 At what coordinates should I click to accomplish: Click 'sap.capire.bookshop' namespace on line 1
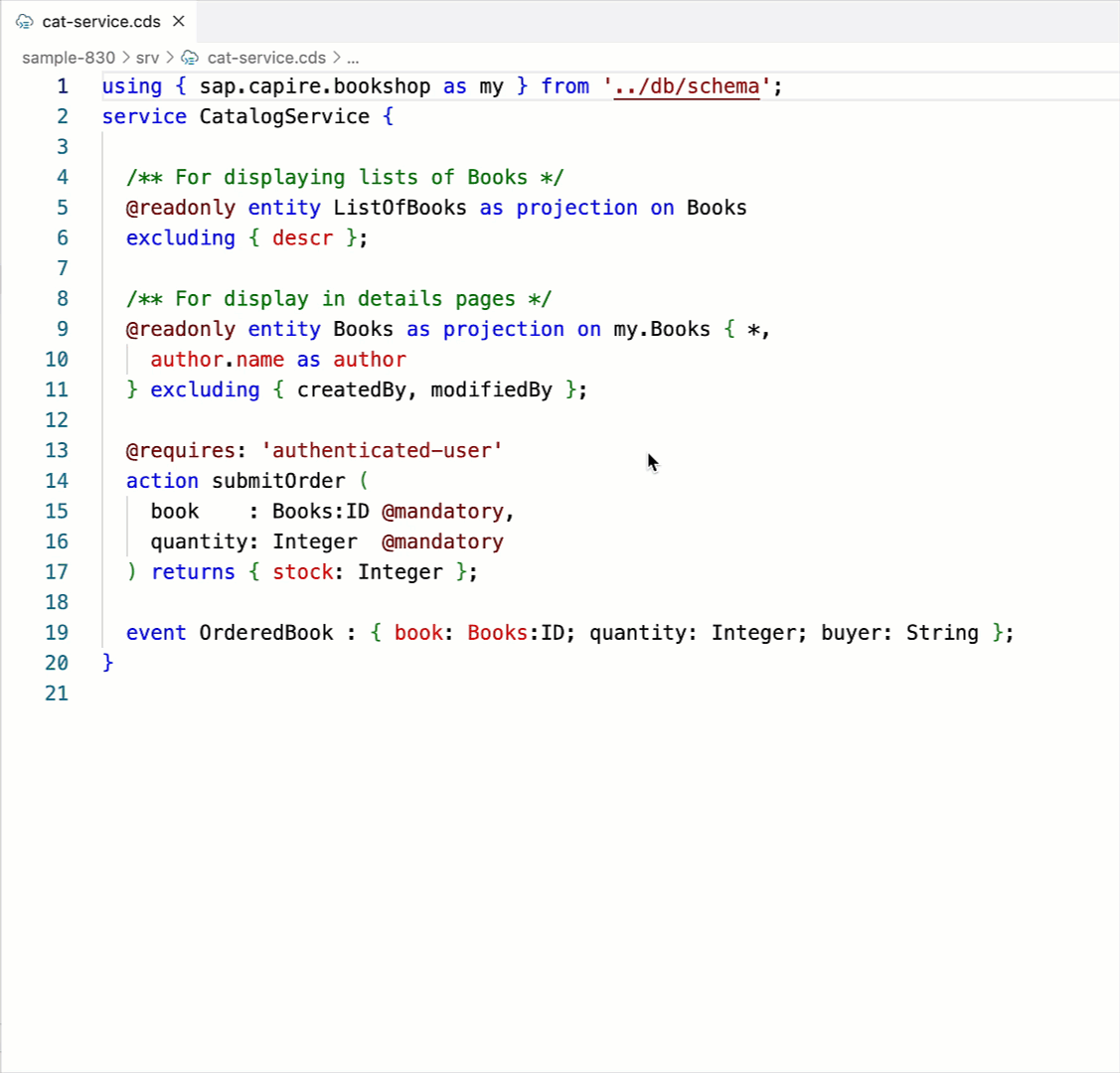tap(315, 86)
